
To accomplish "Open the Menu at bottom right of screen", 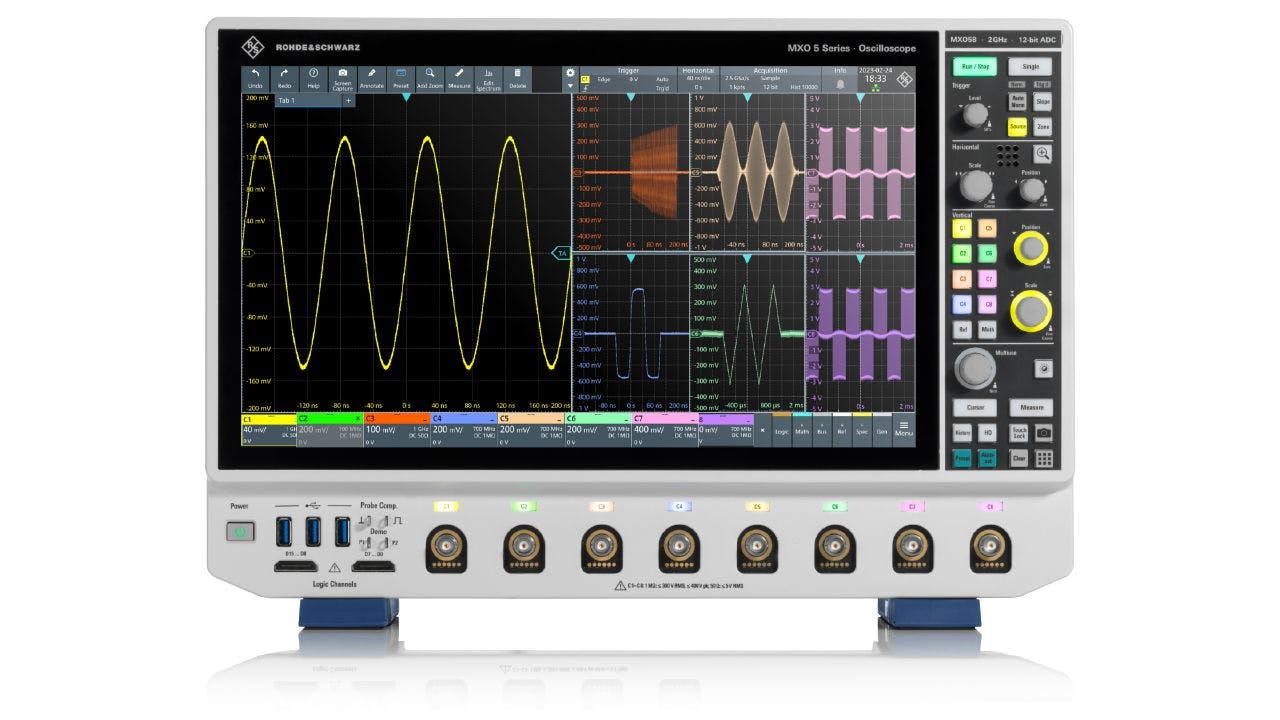I will click(903, 429).
